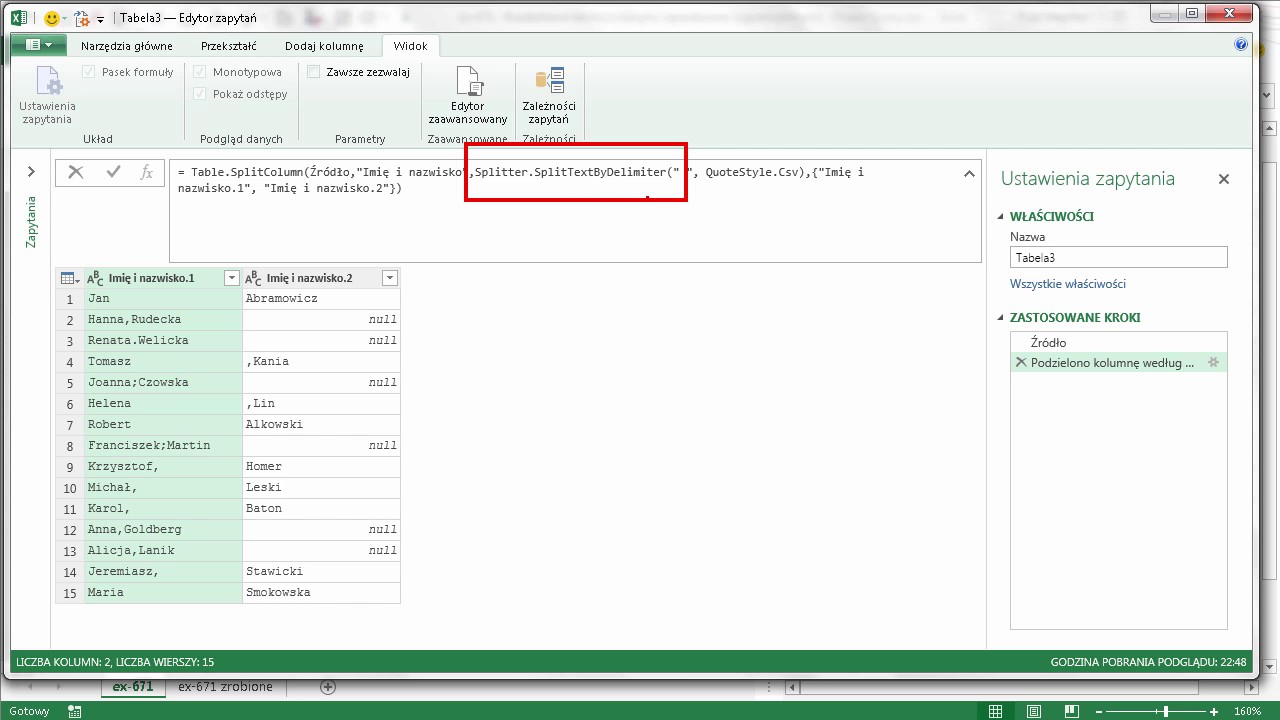Open filter dropdown for Imię i nazwisko.2

[390, 278]
